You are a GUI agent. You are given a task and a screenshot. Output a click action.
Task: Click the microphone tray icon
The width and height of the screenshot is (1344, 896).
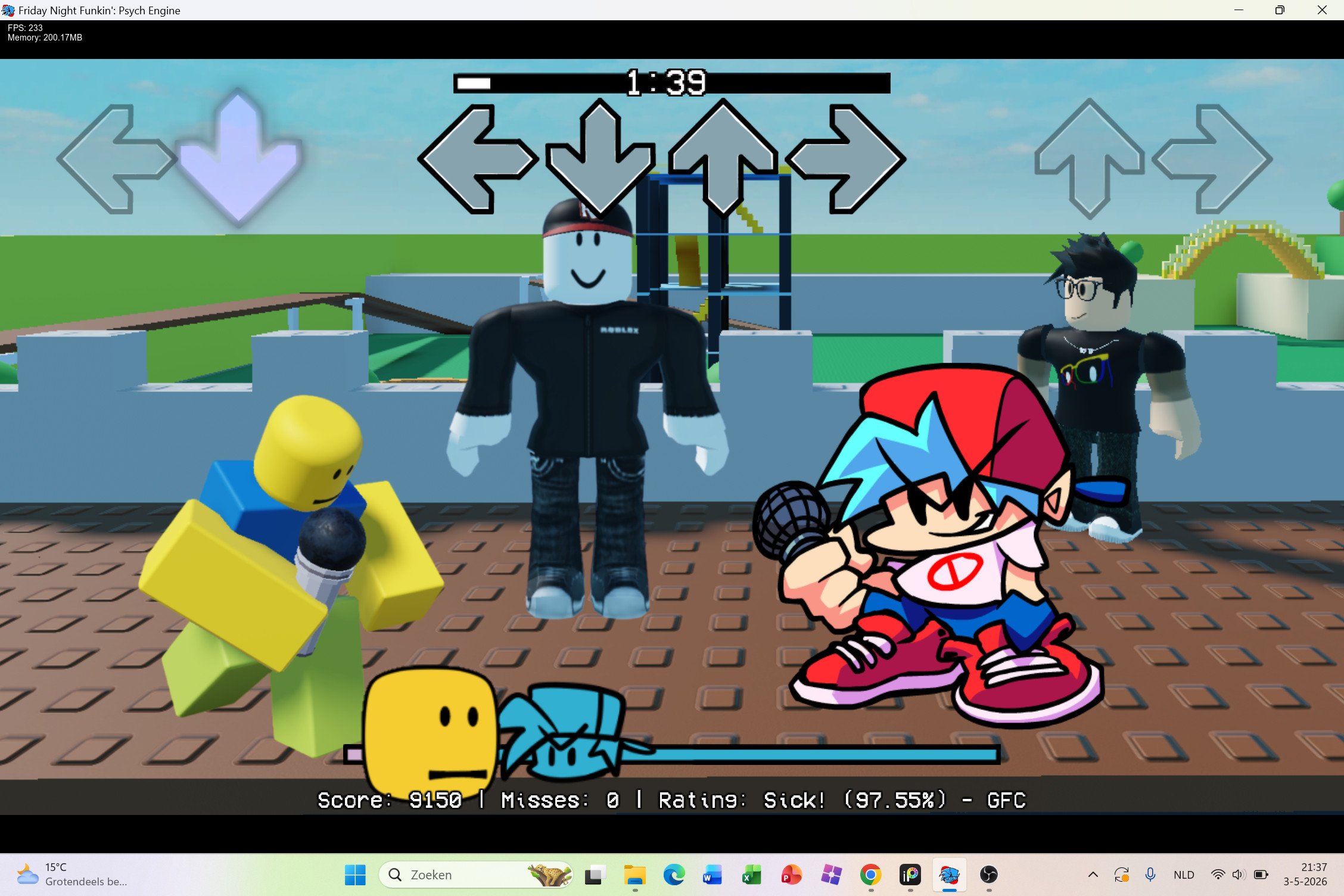[x=1150, y=875]
